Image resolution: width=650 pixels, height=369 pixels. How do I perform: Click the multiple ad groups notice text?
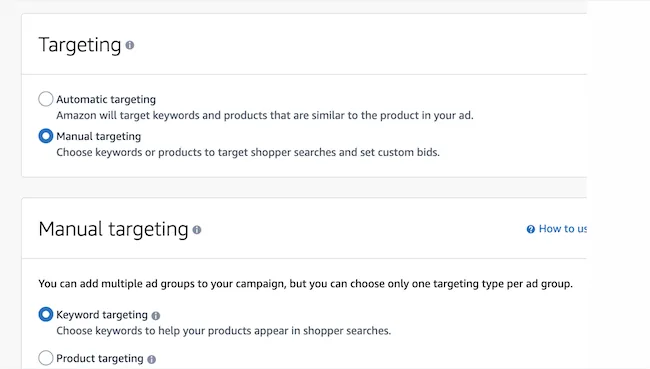(306, 284)
